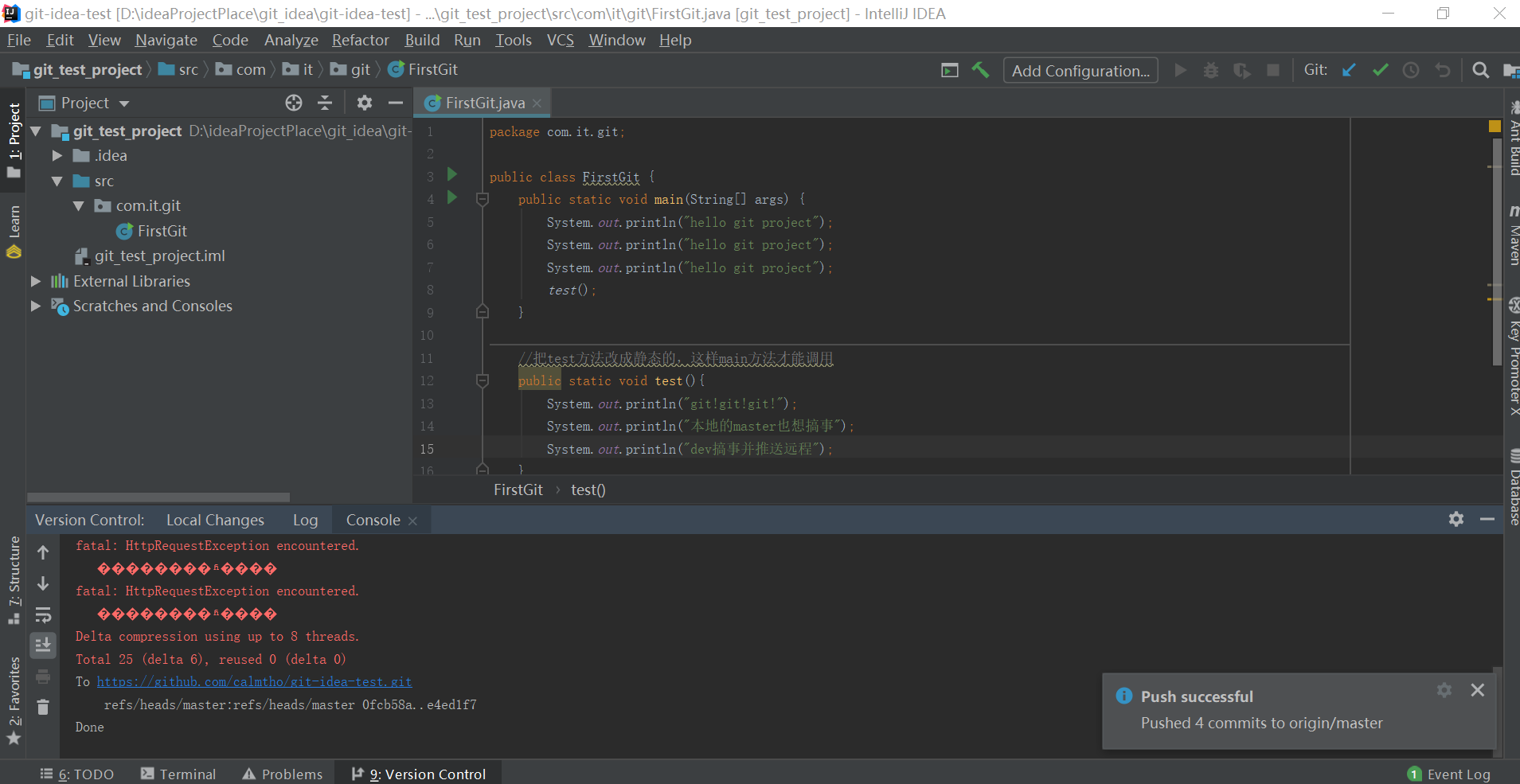The width and height of the screenshot is (1520, 784).
Task: Expand External Libraries node
Action: [36, 281]
